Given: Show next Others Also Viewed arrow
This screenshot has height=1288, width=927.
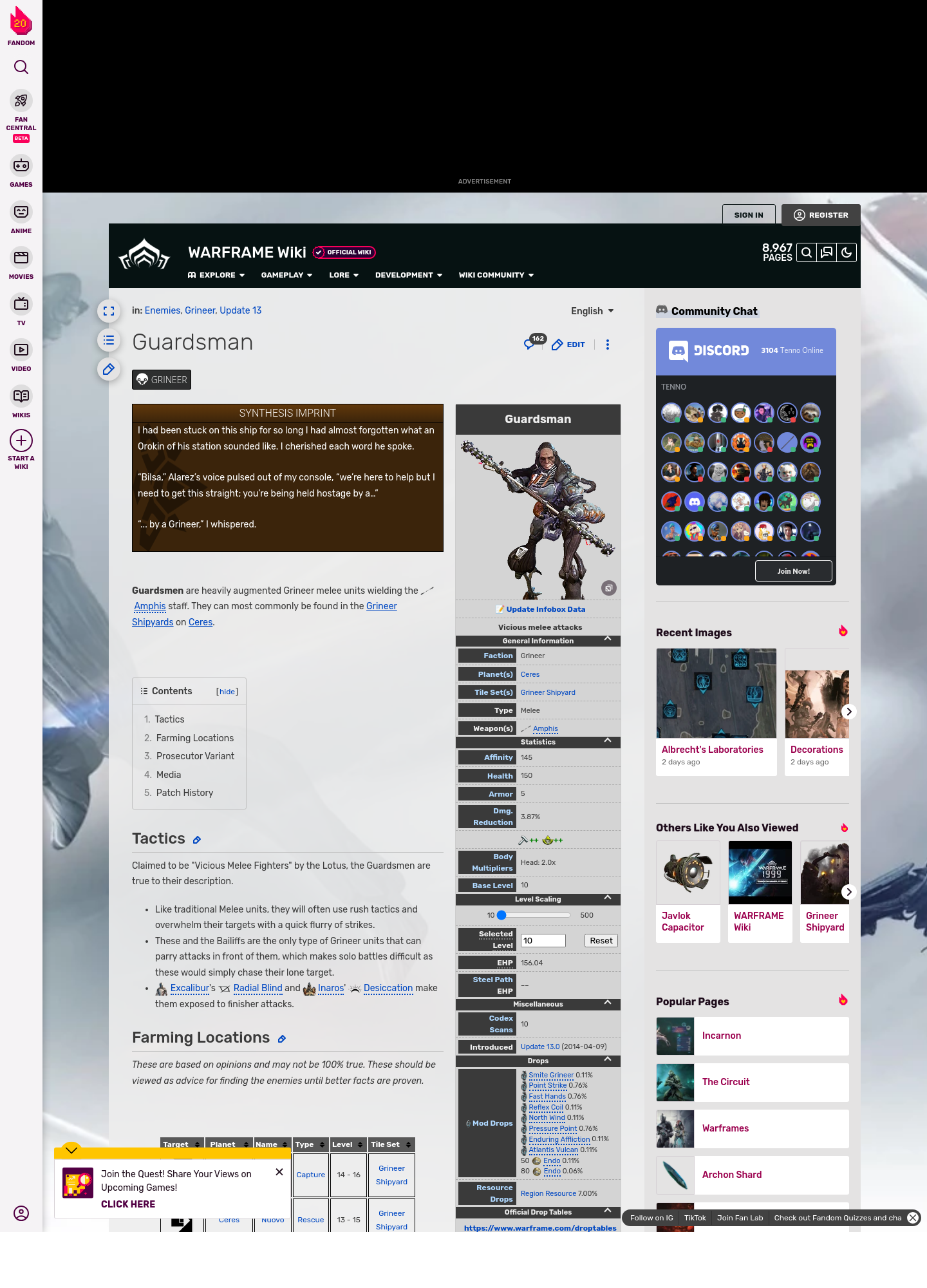Looking at the screenshot, I should [849, 892].
